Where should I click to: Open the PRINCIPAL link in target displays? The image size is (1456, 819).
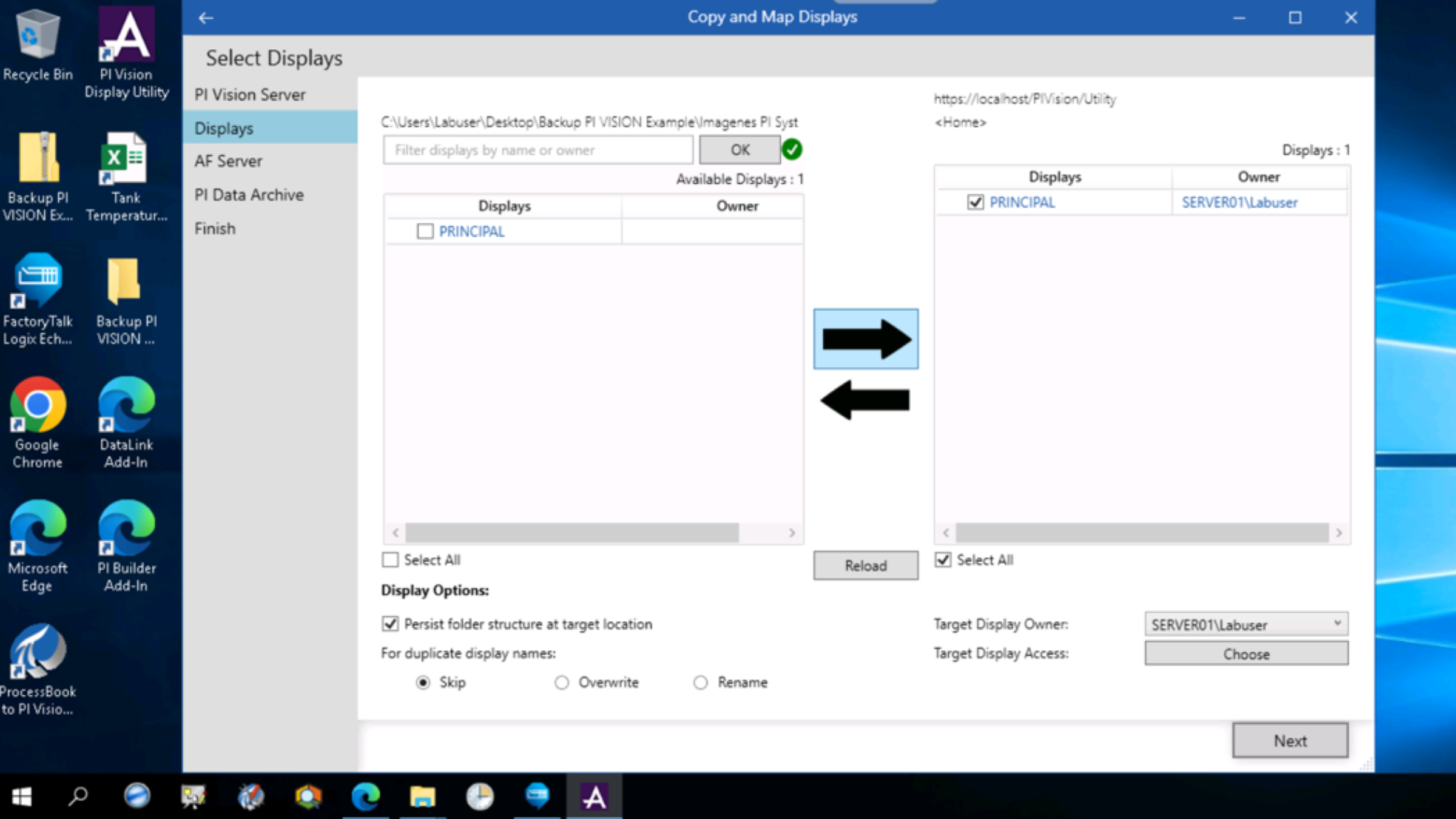[x=1022, y=202]
